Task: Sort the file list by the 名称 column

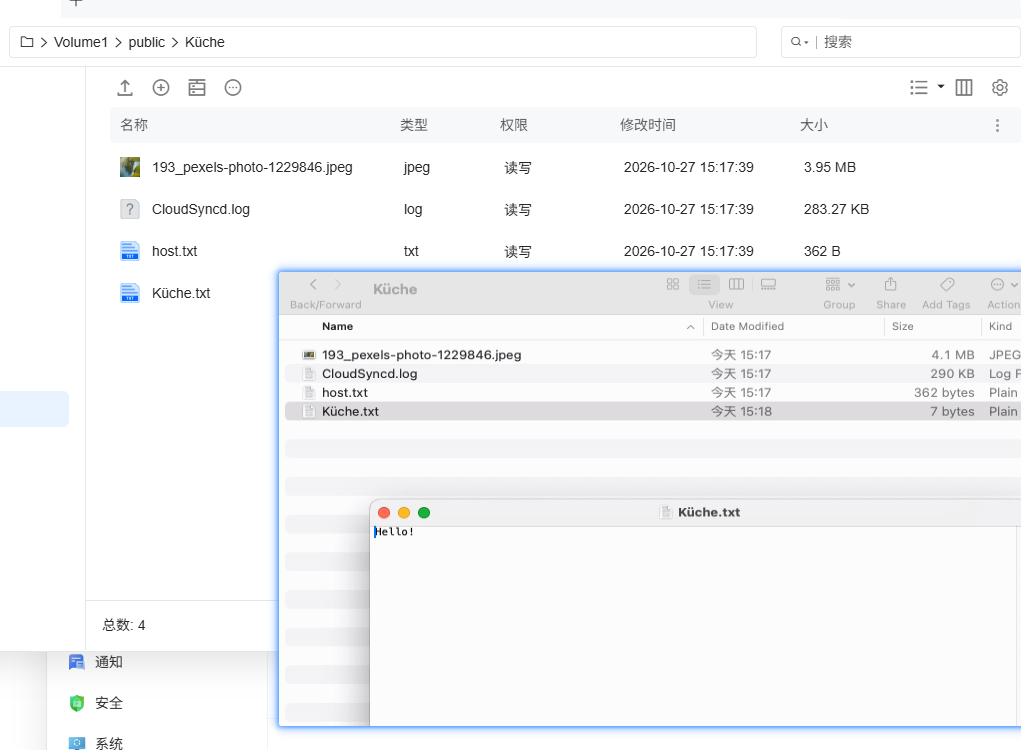Action: tap(134, 125)
